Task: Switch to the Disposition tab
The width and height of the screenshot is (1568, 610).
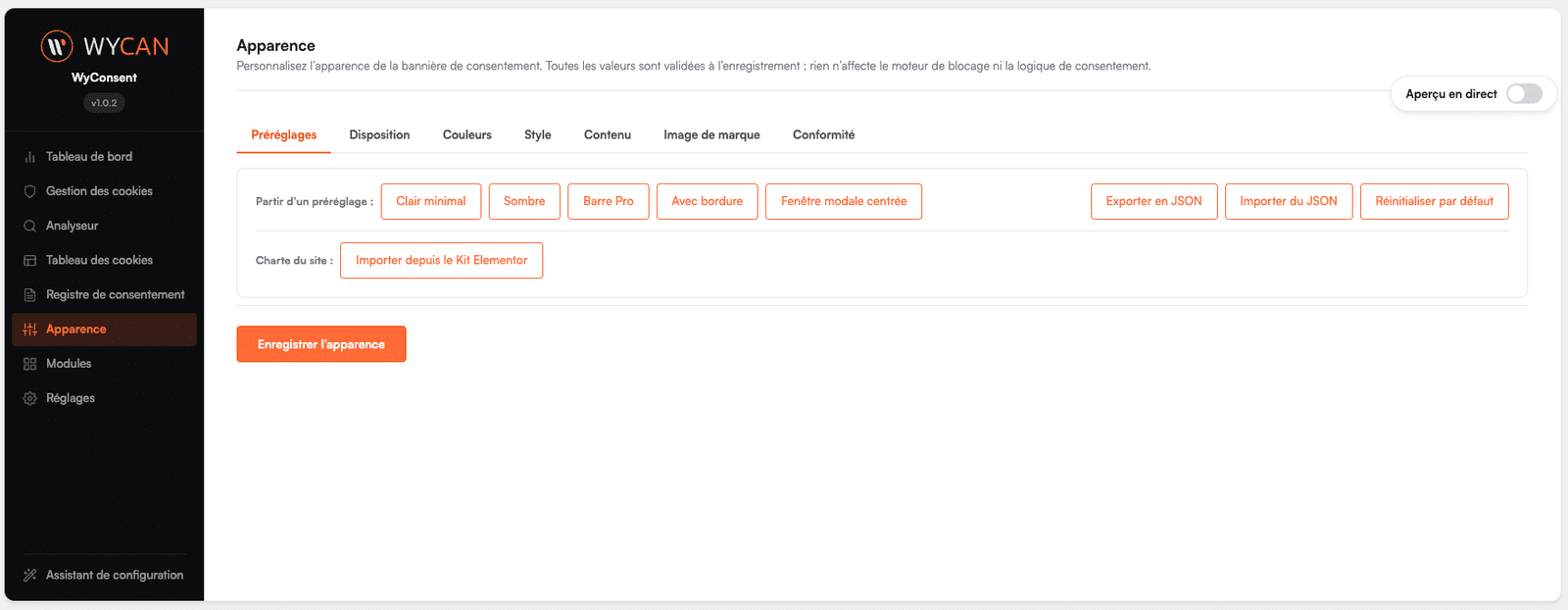Action: coord(379,135)
